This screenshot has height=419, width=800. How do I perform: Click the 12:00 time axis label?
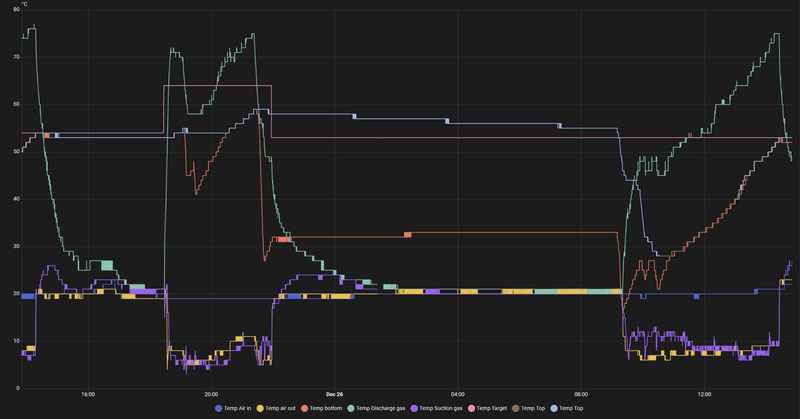[x=705, y=395]
